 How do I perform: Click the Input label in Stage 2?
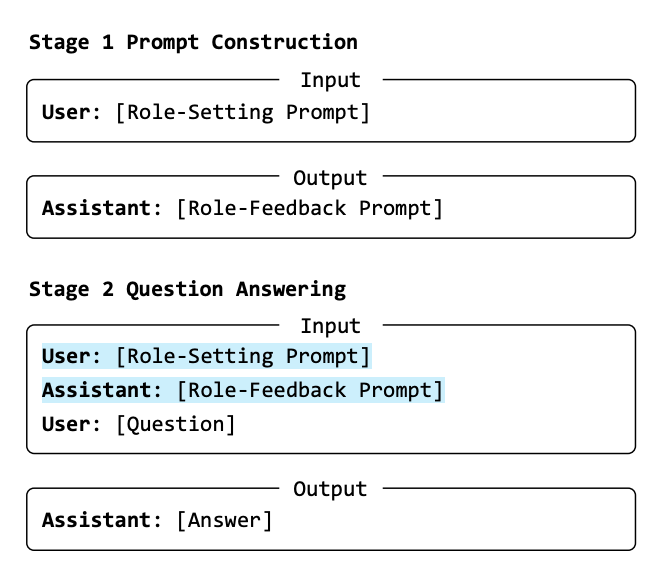330,326
